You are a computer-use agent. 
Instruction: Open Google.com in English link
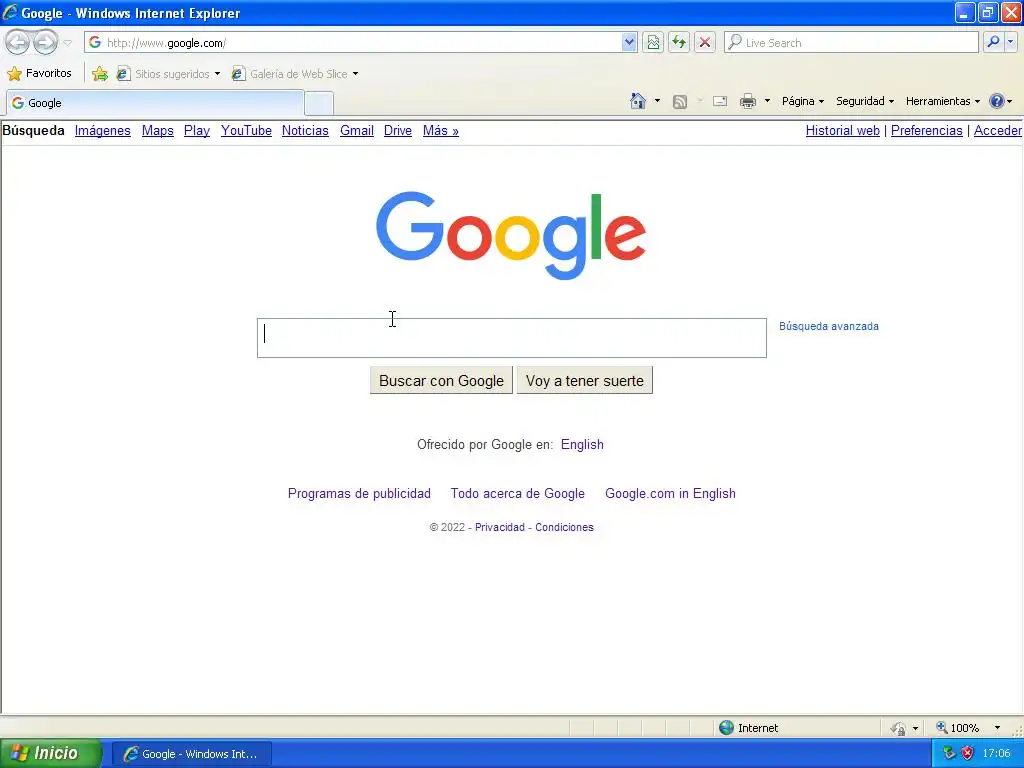pyautogui.click(x=670, y=494)
